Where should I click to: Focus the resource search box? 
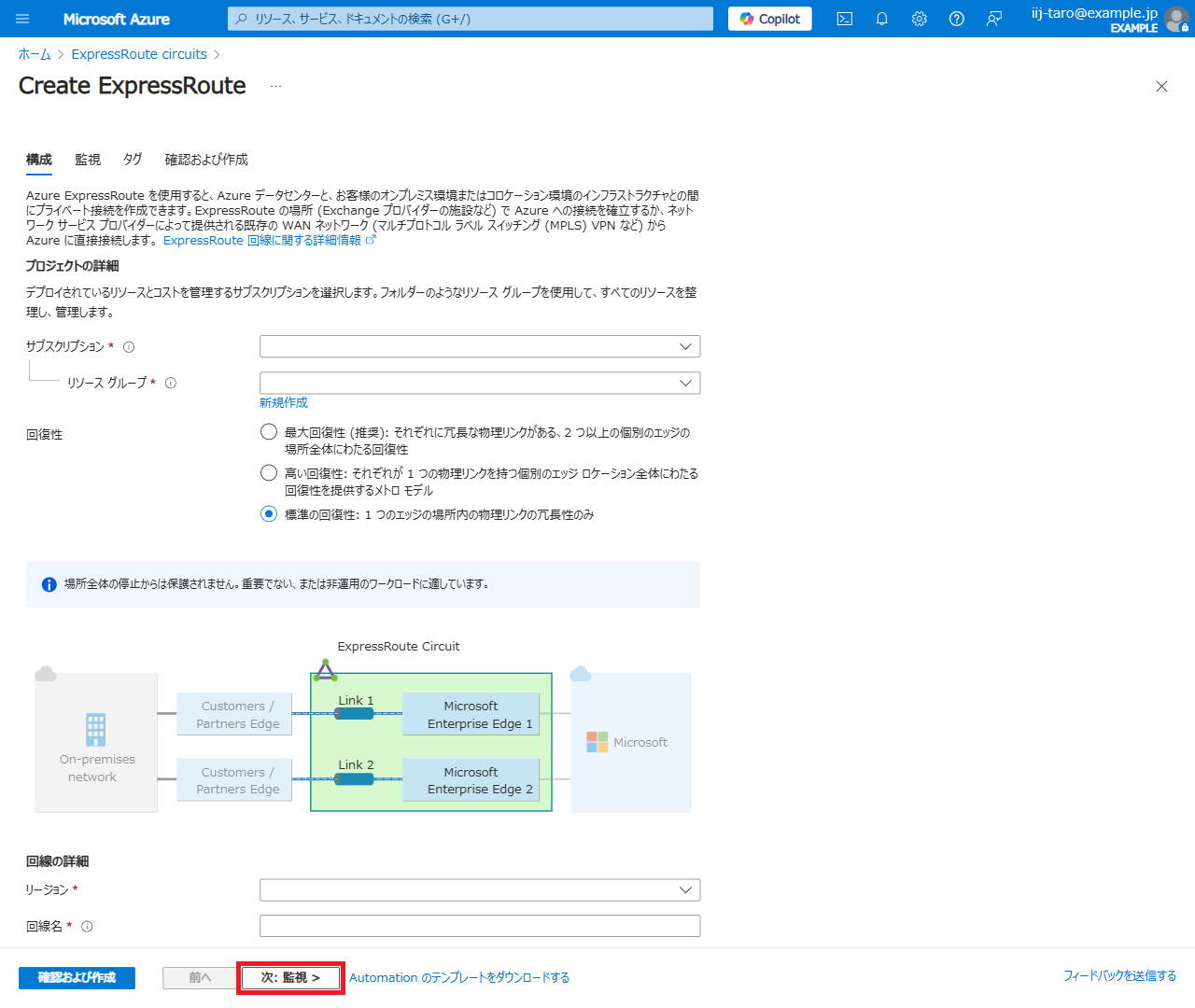coord(471,19)
